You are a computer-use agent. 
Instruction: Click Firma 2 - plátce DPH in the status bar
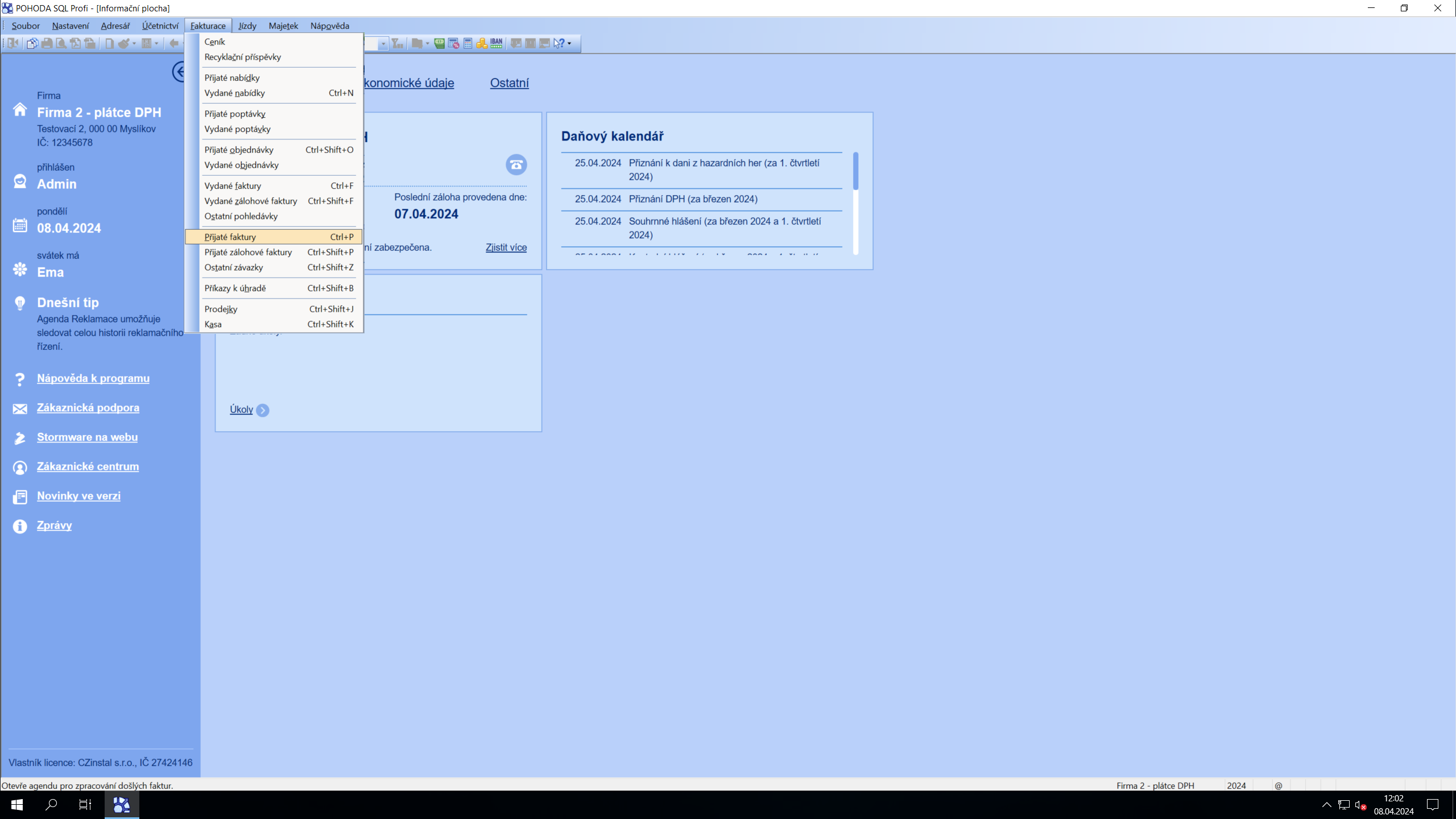1155,785
